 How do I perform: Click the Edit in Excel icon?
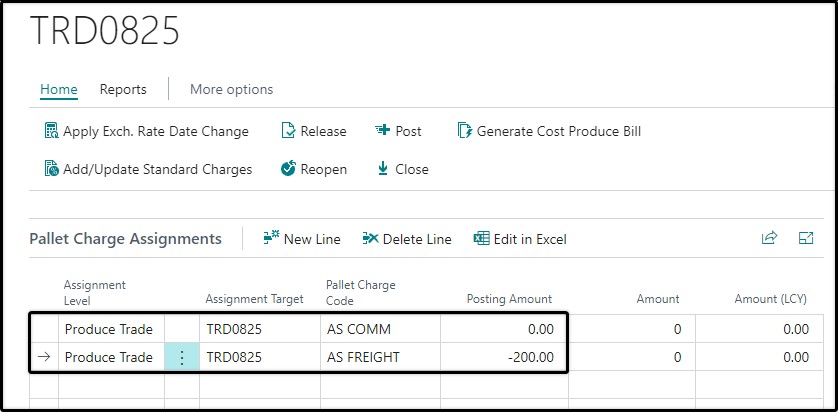[482, 238]
